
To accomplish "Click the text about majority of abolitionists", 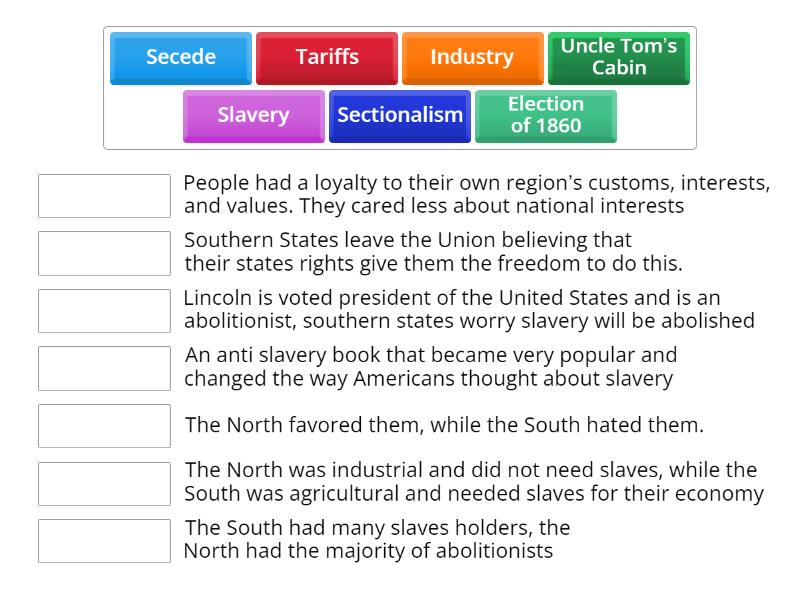I will [x=377, y=540].
